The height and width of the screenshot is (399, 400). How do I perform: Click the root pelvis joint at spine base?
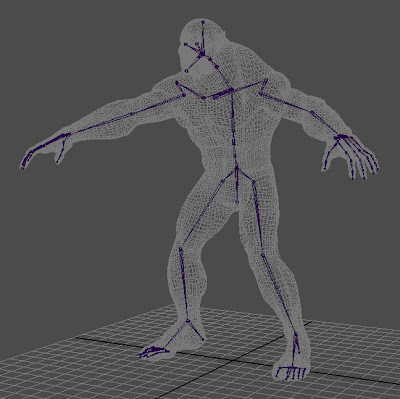point(237,168)
